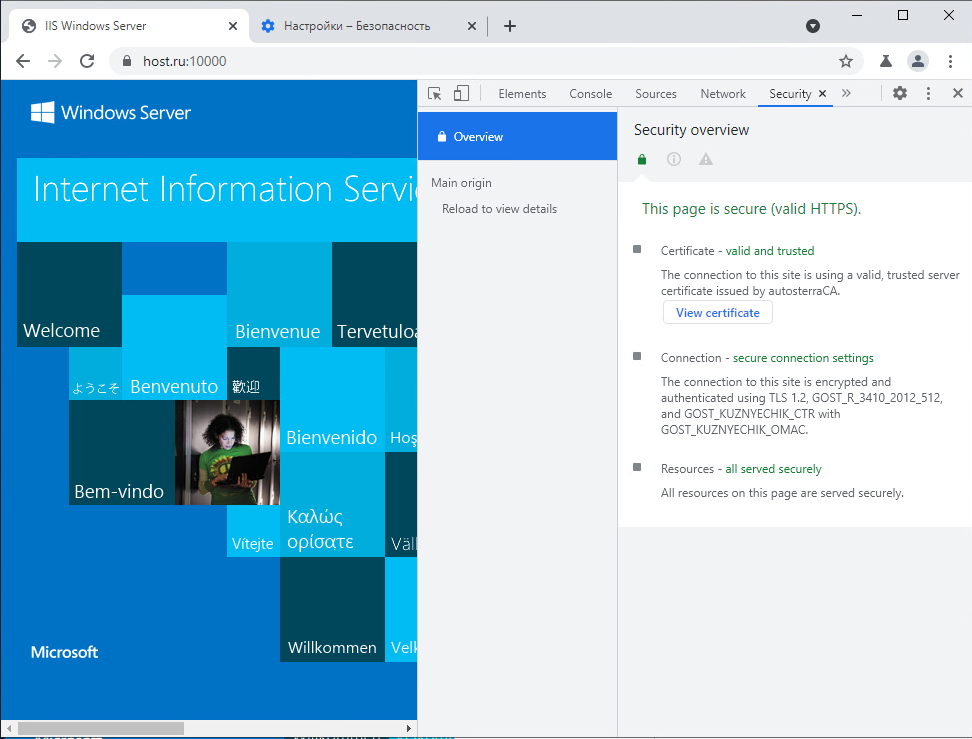Image resolution: width=972 pixels, height=739 pixels.
Task: Click the Bienvenido tile
Action: [332, 399]
